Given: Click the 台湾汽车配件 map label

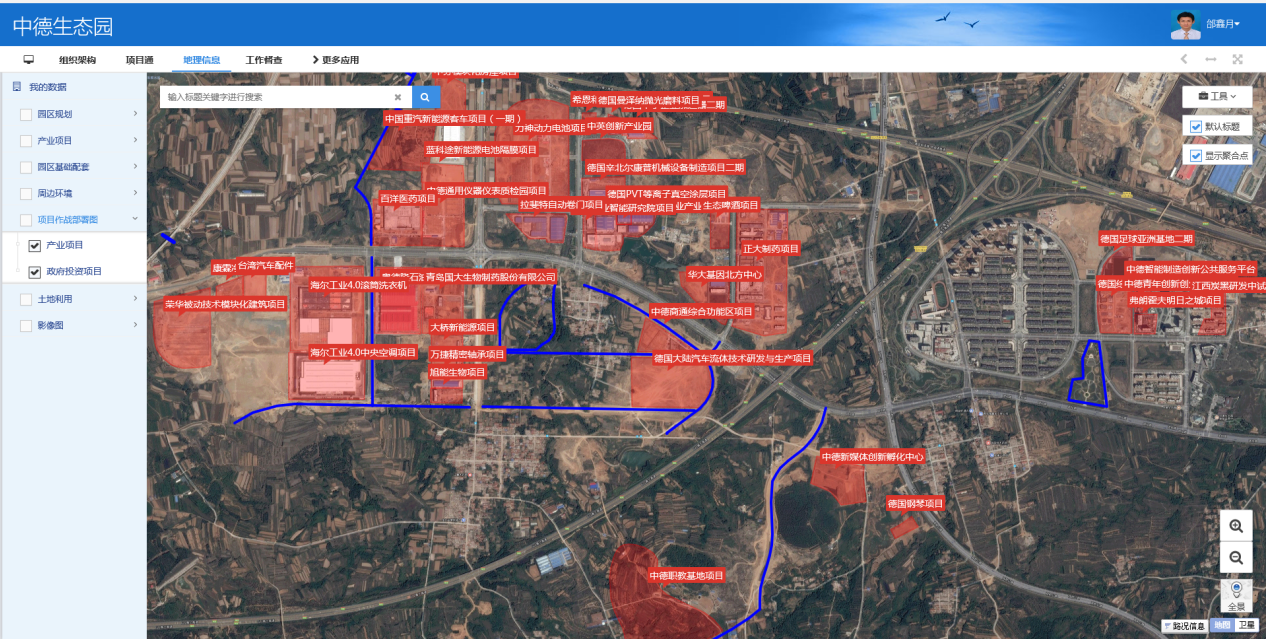Looking at the screenshot, I should [x=266, y=265].
